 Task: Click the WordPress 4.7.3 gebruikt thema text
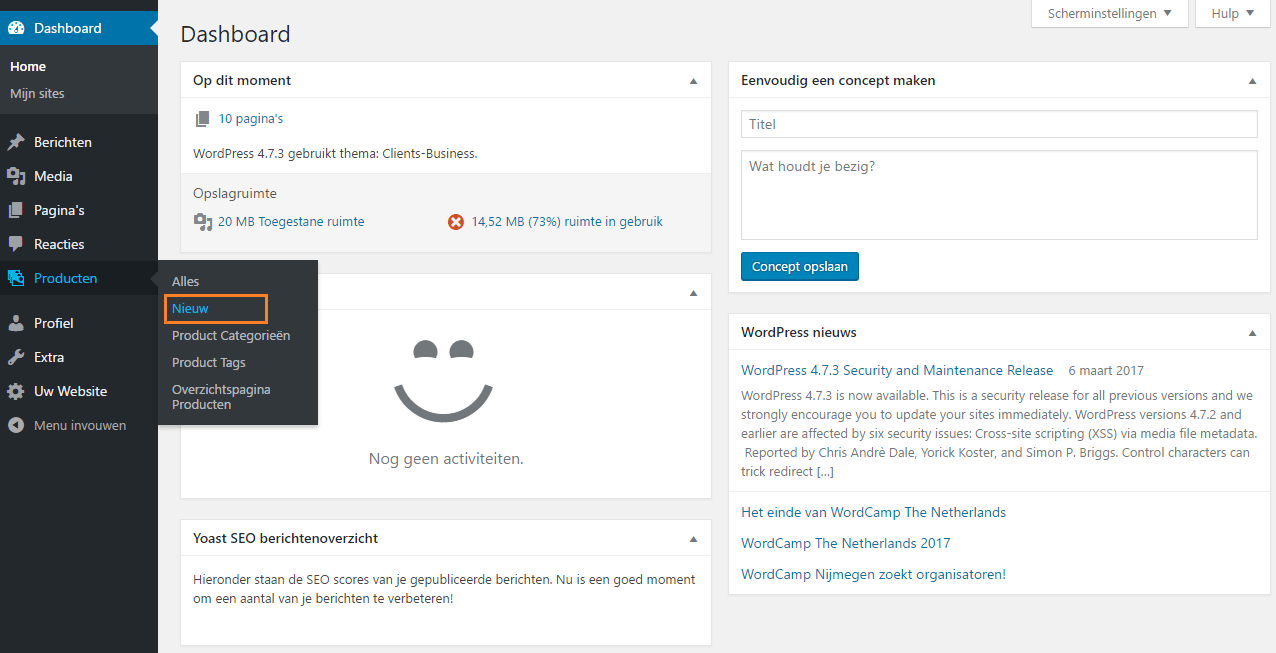tap(335, 154)
